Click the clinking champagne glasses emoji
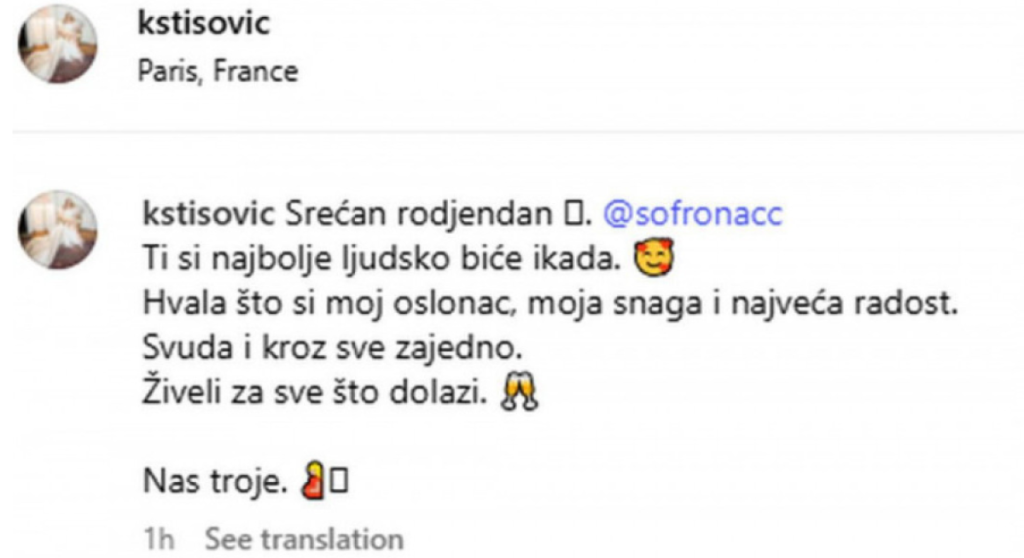 [519, 392]
